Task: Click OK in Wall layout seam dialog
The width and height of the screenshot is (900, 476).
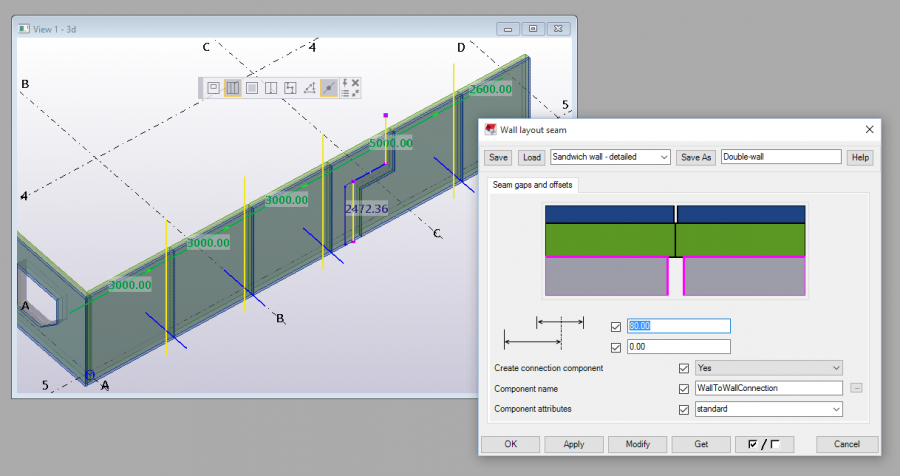Action: click(x=510, y=444)
